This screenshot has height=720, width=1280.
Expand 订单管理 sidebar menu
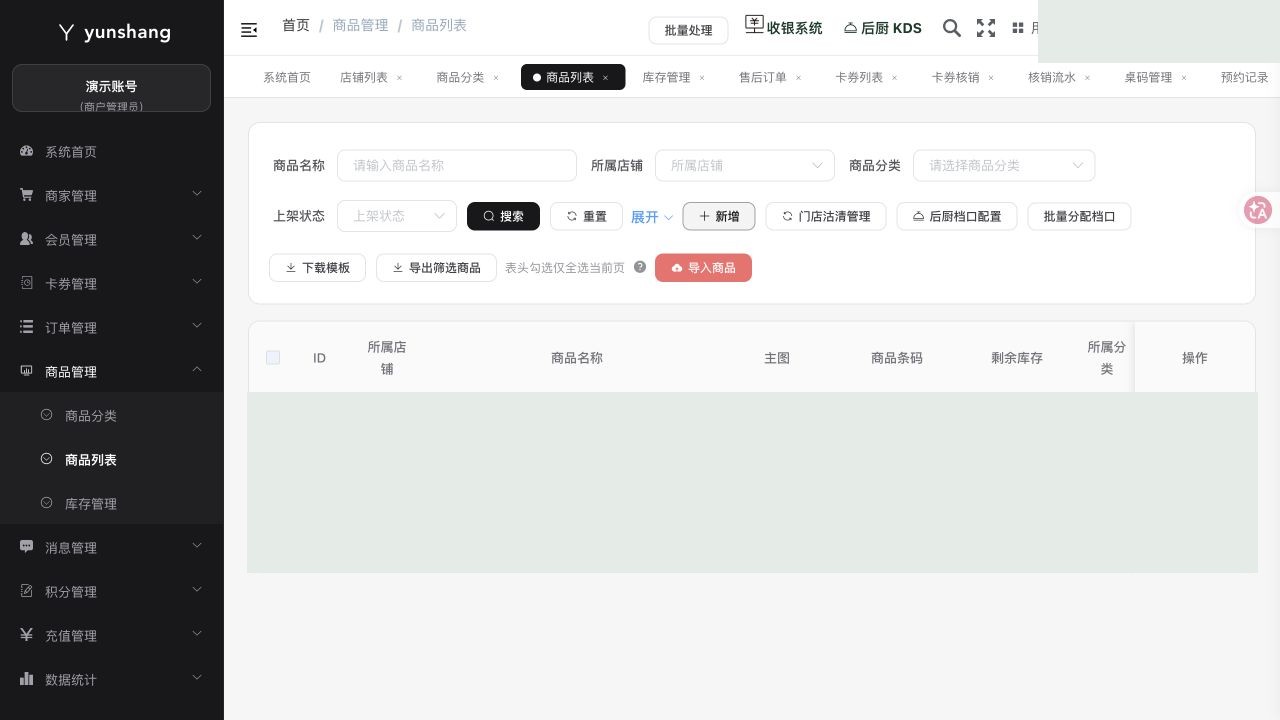[112, 328]
